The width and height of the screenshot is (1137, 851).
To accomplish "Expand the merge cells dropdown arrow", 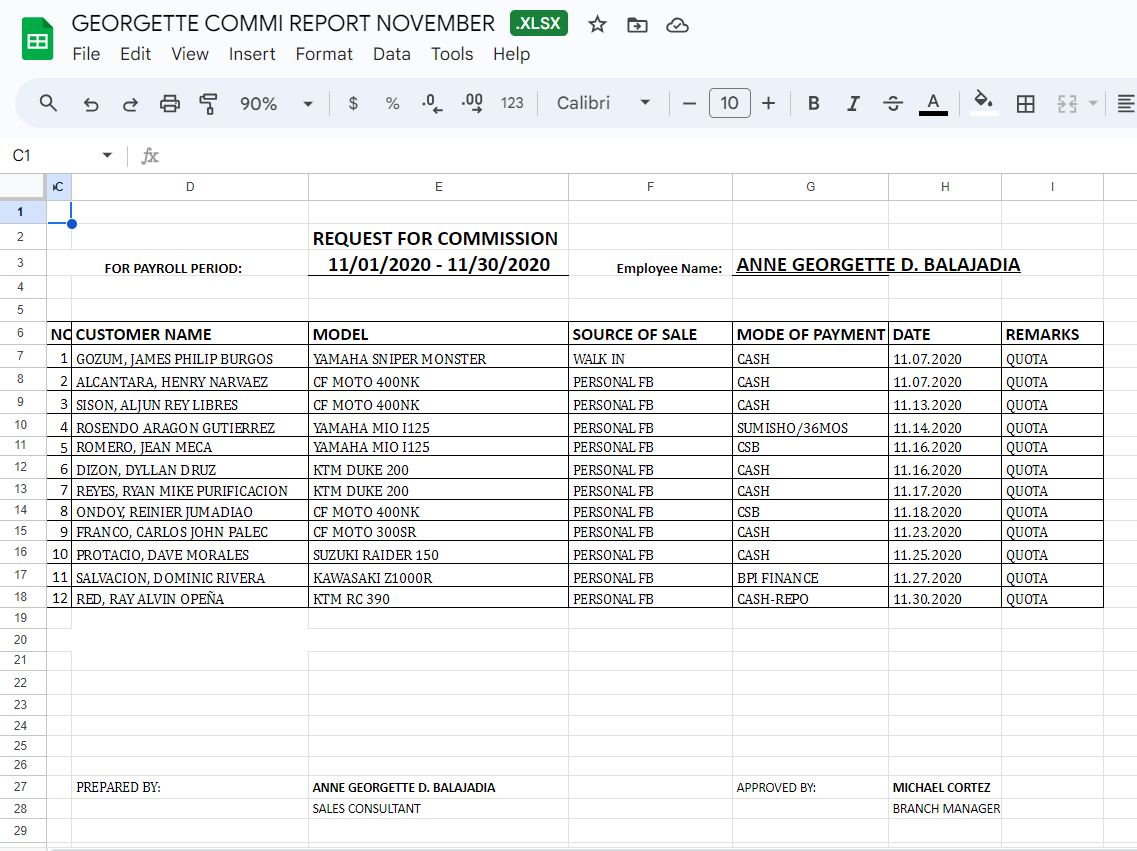I will 1093,104.
